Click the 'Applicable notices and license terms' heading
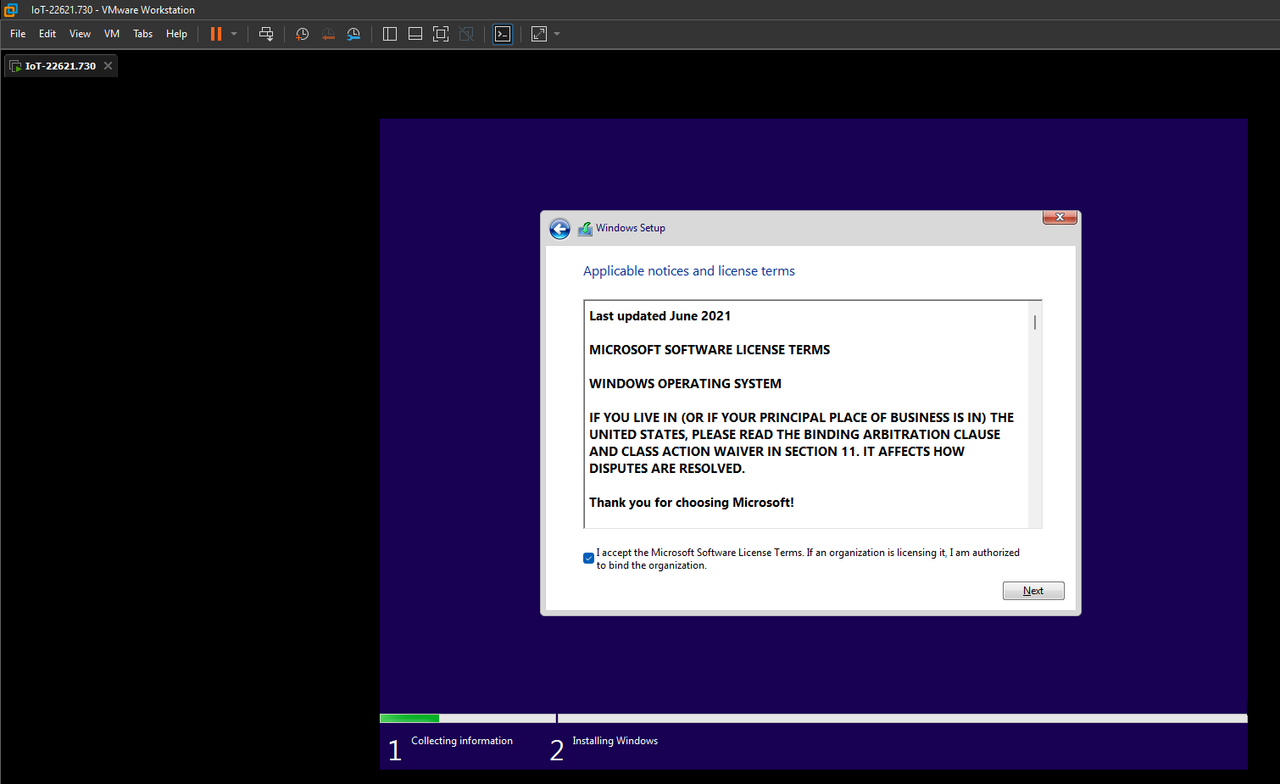 point(689,271)
